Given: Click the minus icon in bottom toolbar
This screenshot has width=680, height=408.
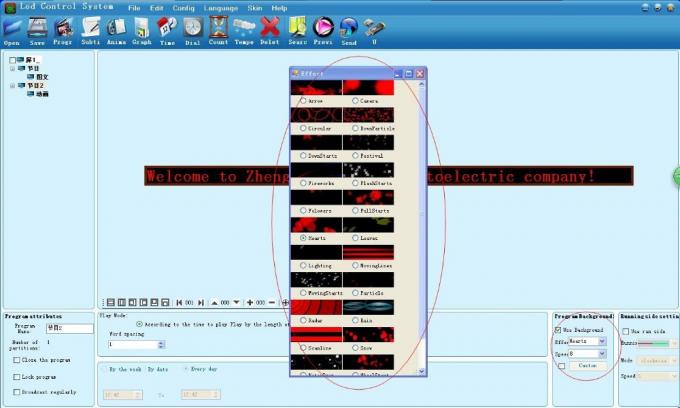Looking at the screenshot, I should [x=272, y=302].
